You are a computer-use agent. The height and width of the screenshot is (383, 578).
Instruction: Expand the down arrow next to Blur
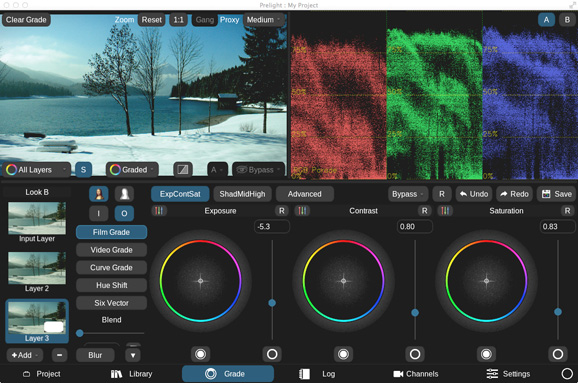(133, 355)
